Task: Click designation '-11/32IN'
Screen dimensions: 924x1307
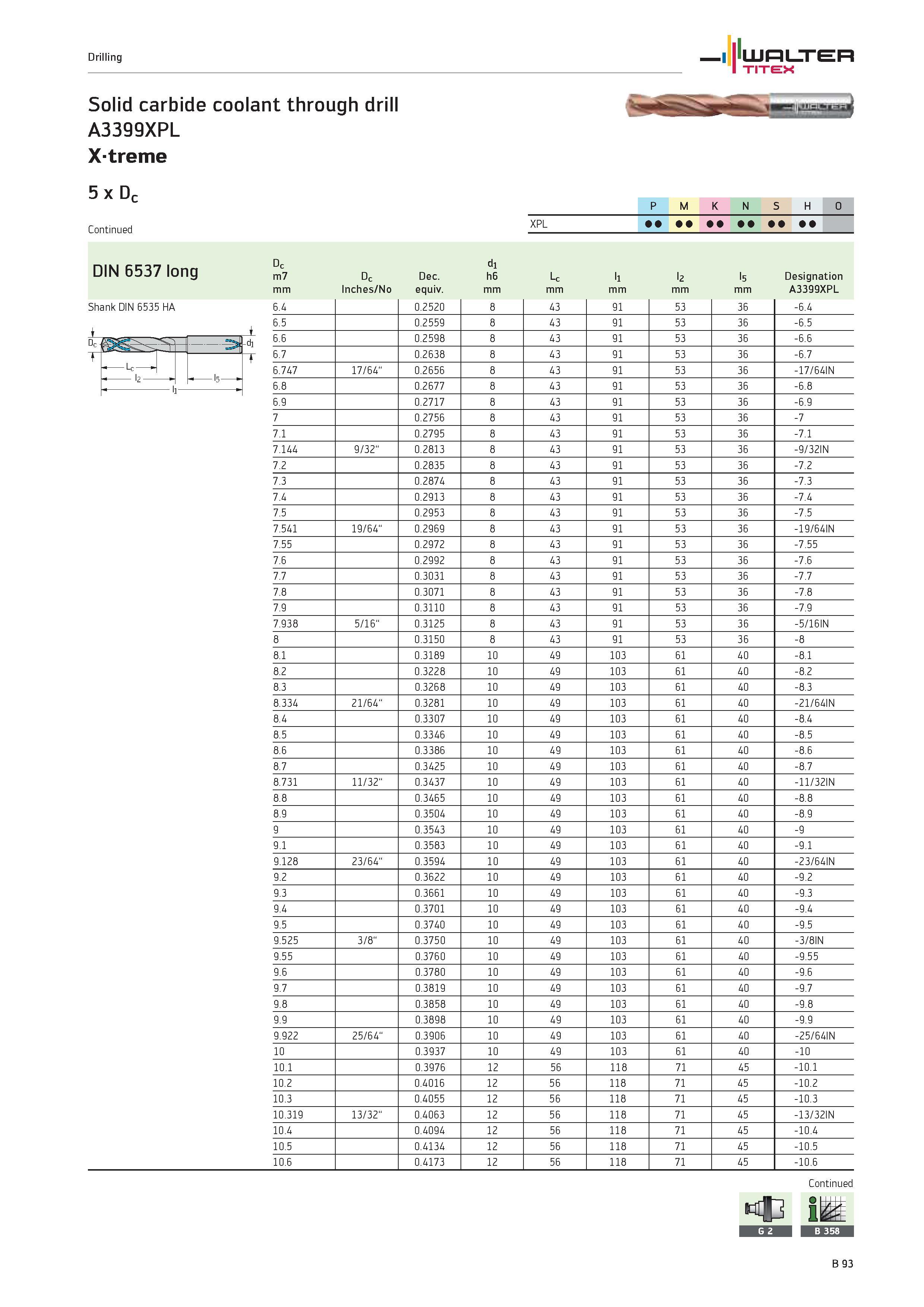Action: tap(815, 783)
